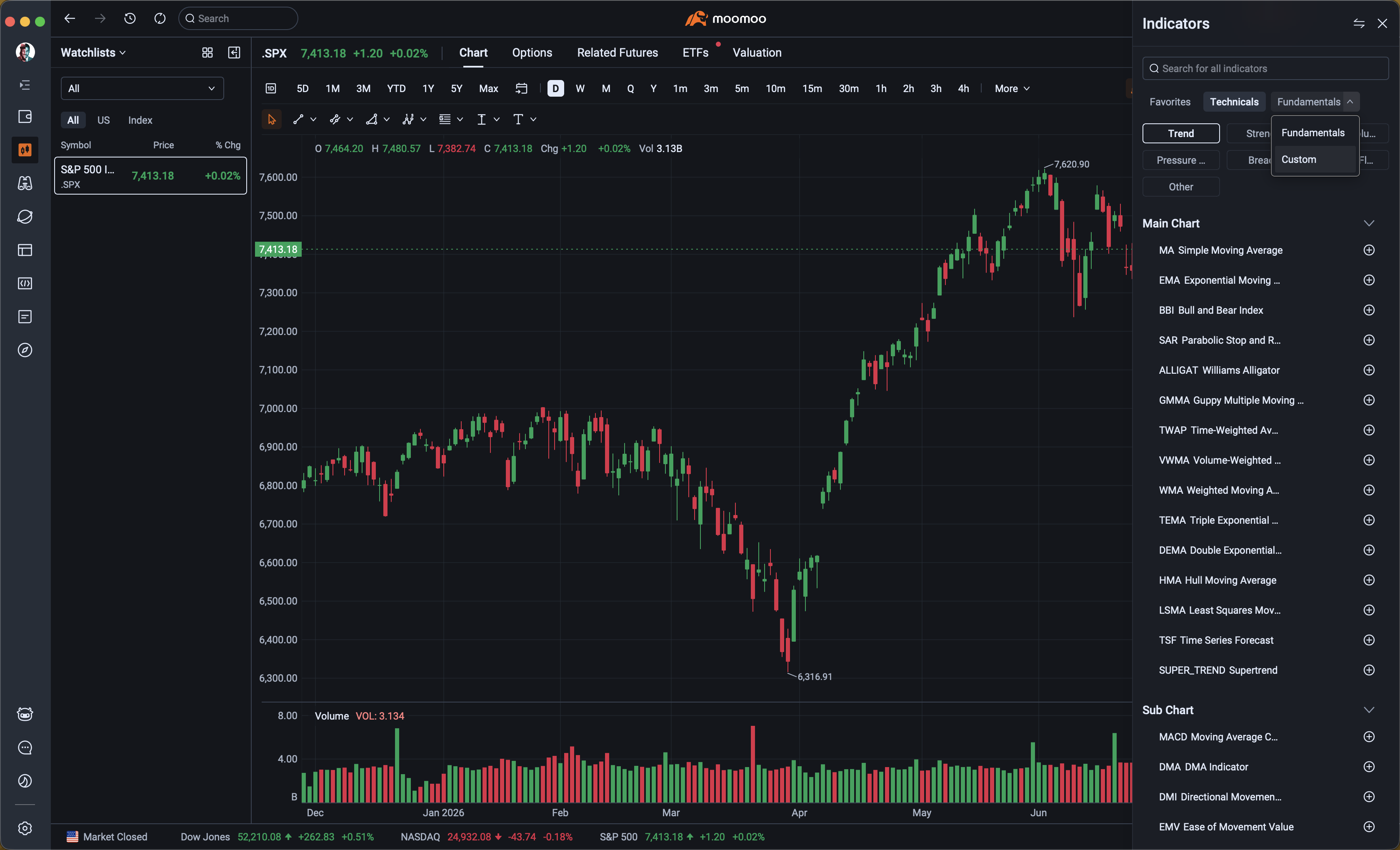Switch to the Valuation tab

[x=757, y=53]
